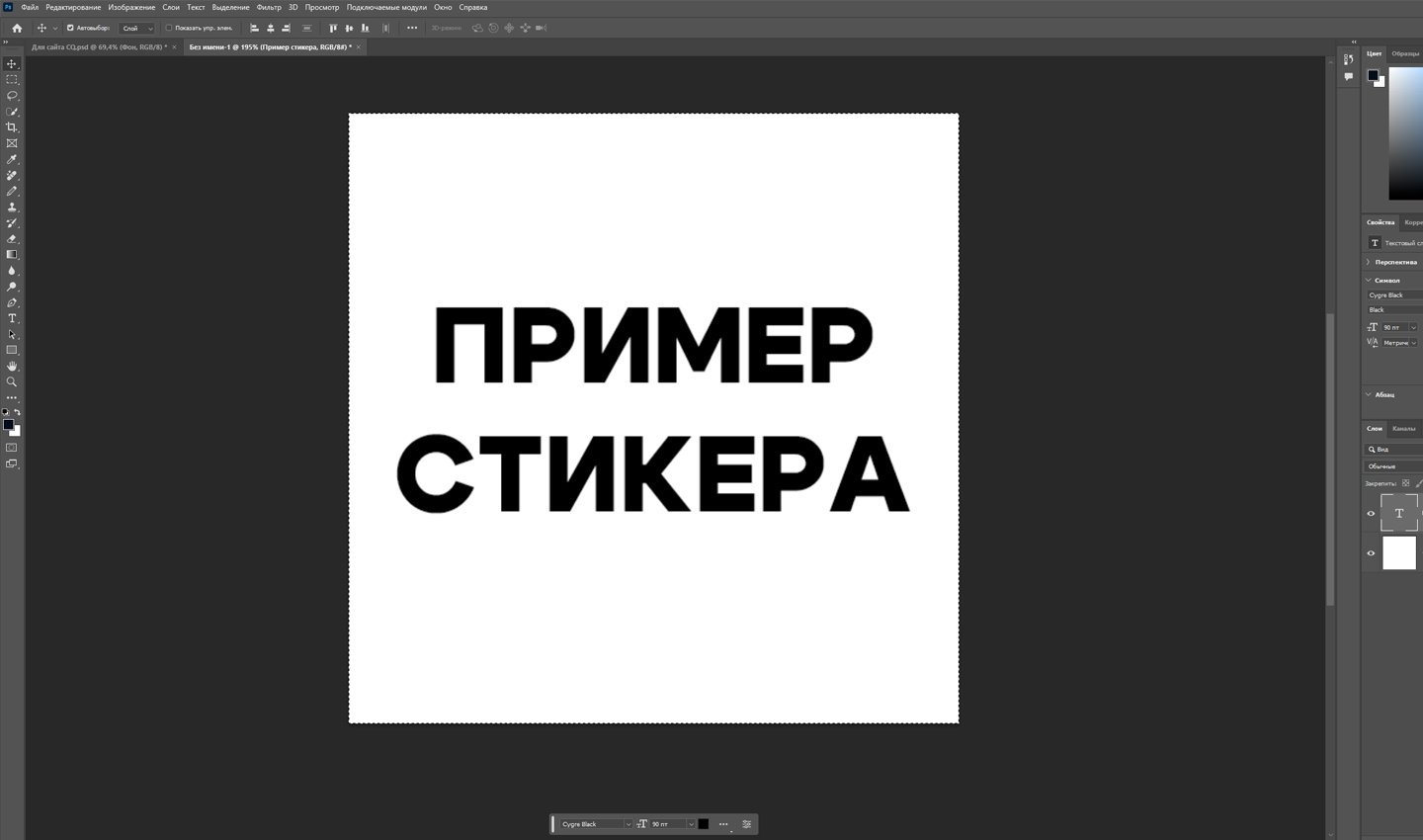This screenshot has width=1423, height=840.
Task: Select the Healing Brush tool
Action: coord(12,175)
